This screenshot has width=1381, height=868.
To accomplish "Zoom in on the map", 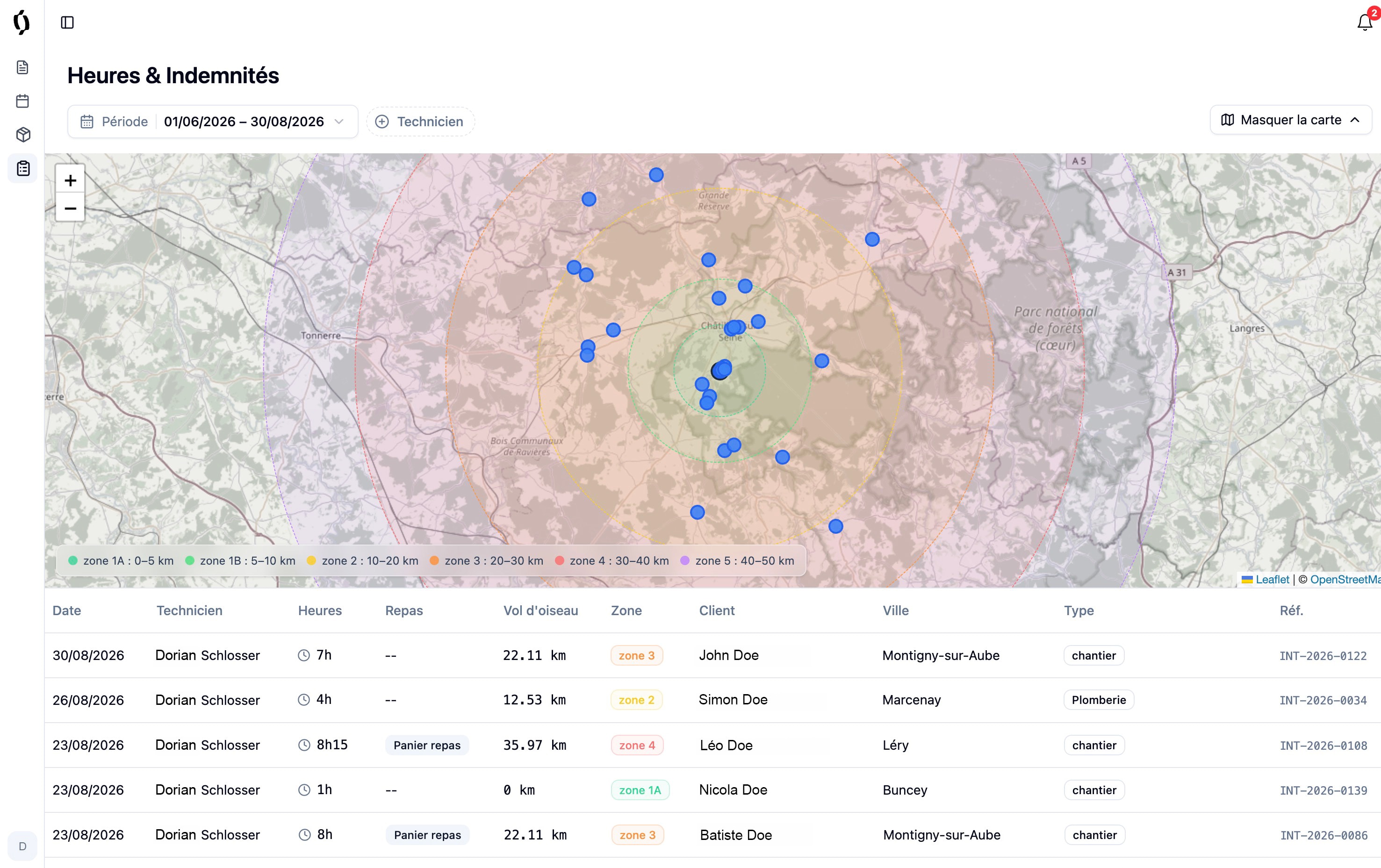I will pos(70,180).
